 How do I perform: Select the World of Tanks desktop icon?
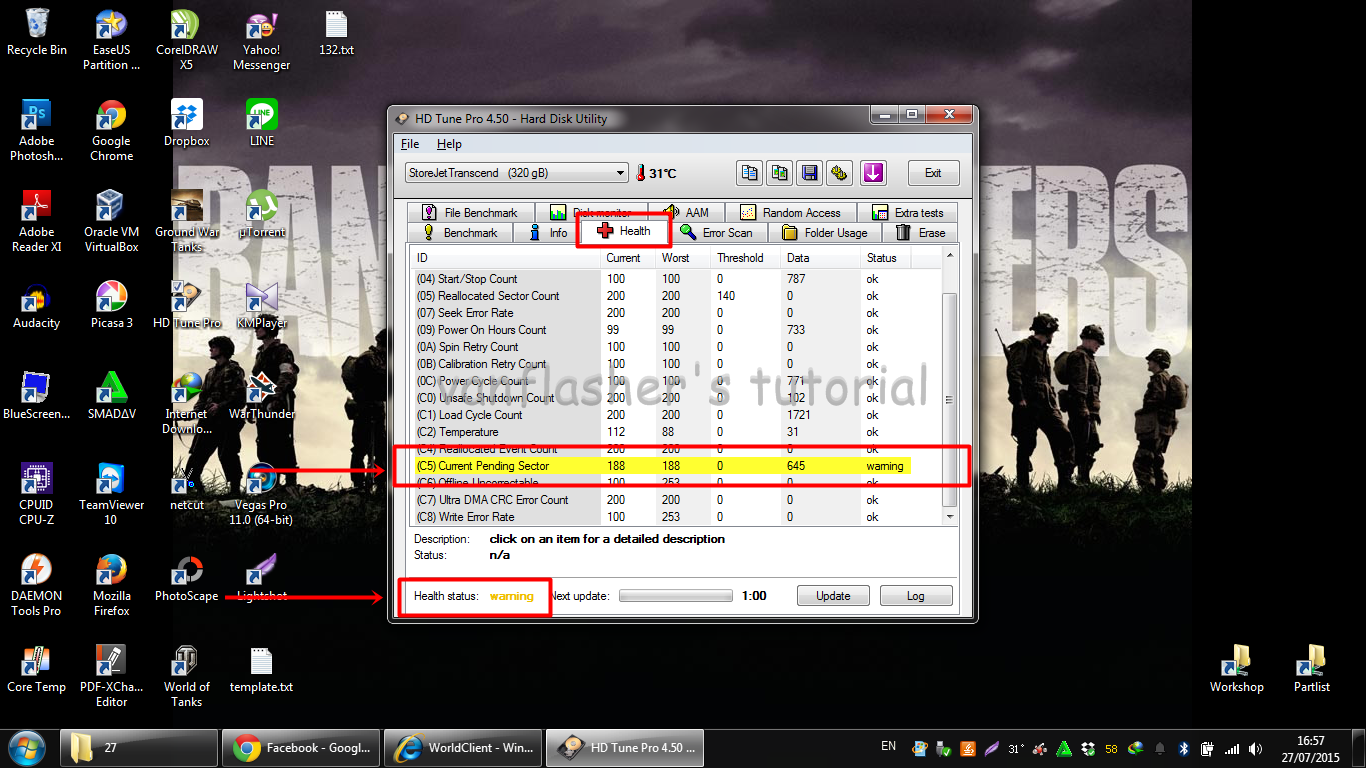pyautogui.click(x=186, y=677)
